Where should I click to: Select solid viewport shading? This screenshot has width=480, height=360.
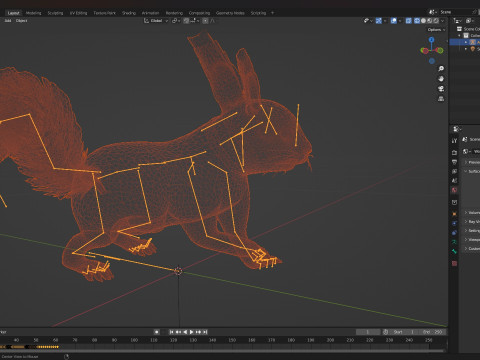tap(423, 21)
